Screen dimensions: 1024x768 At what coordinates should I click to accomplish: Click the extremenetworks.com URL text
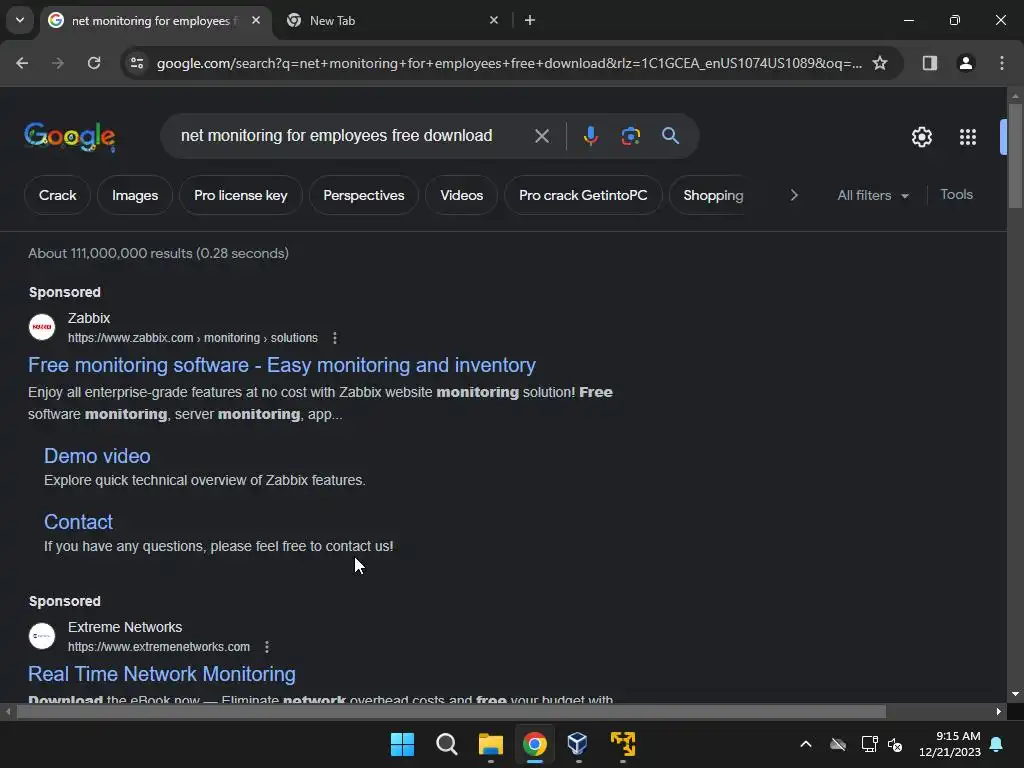[x=159, y=647]
